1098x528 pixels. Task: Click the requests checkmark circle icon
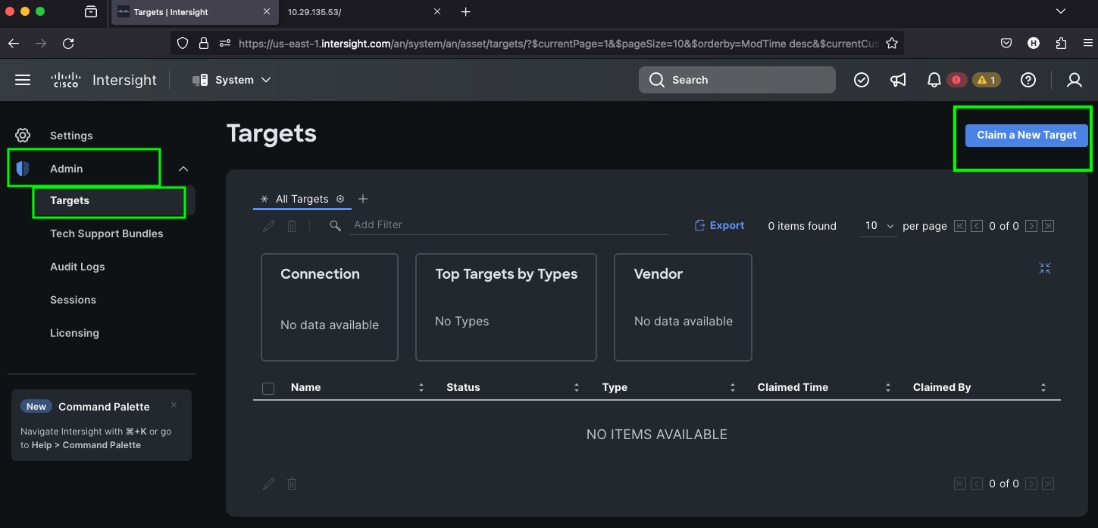tap(861, 80)
